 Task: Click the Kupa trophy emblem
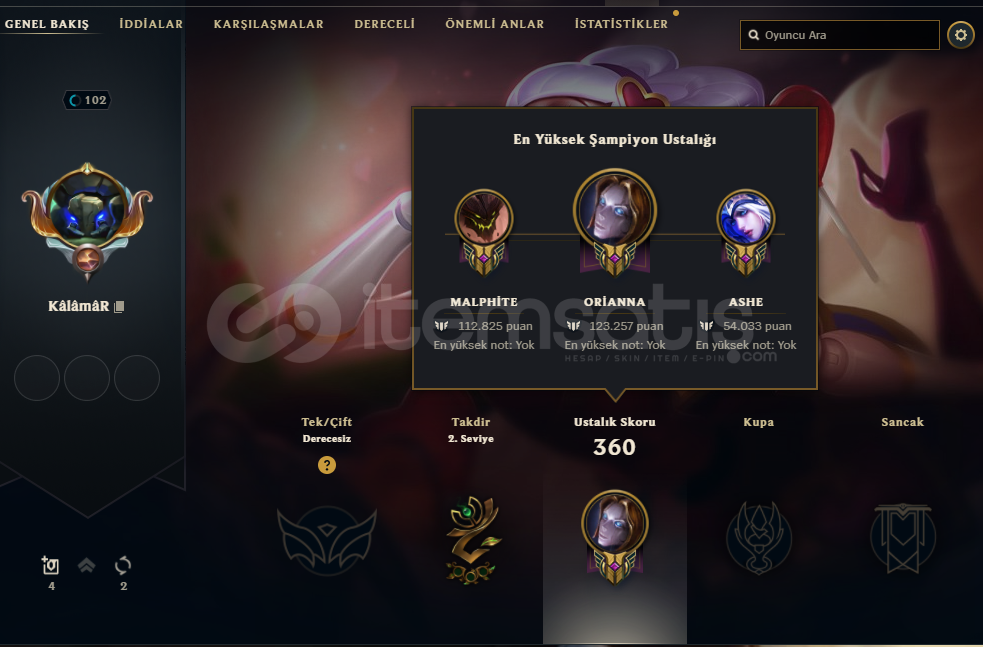point(759,538)
